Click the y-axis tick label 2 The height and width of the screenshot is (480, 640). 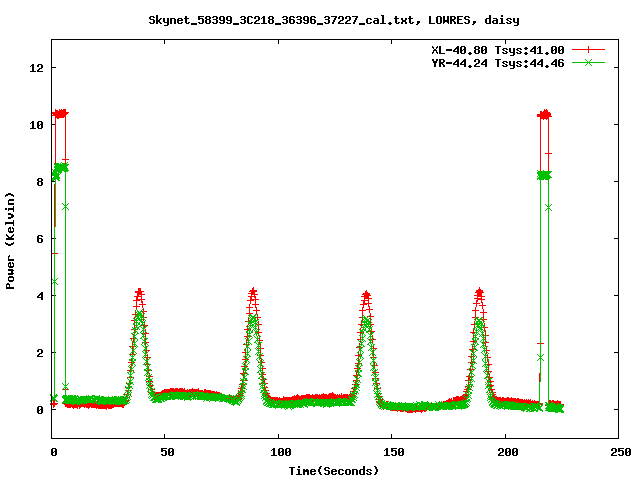click(40, 353)
